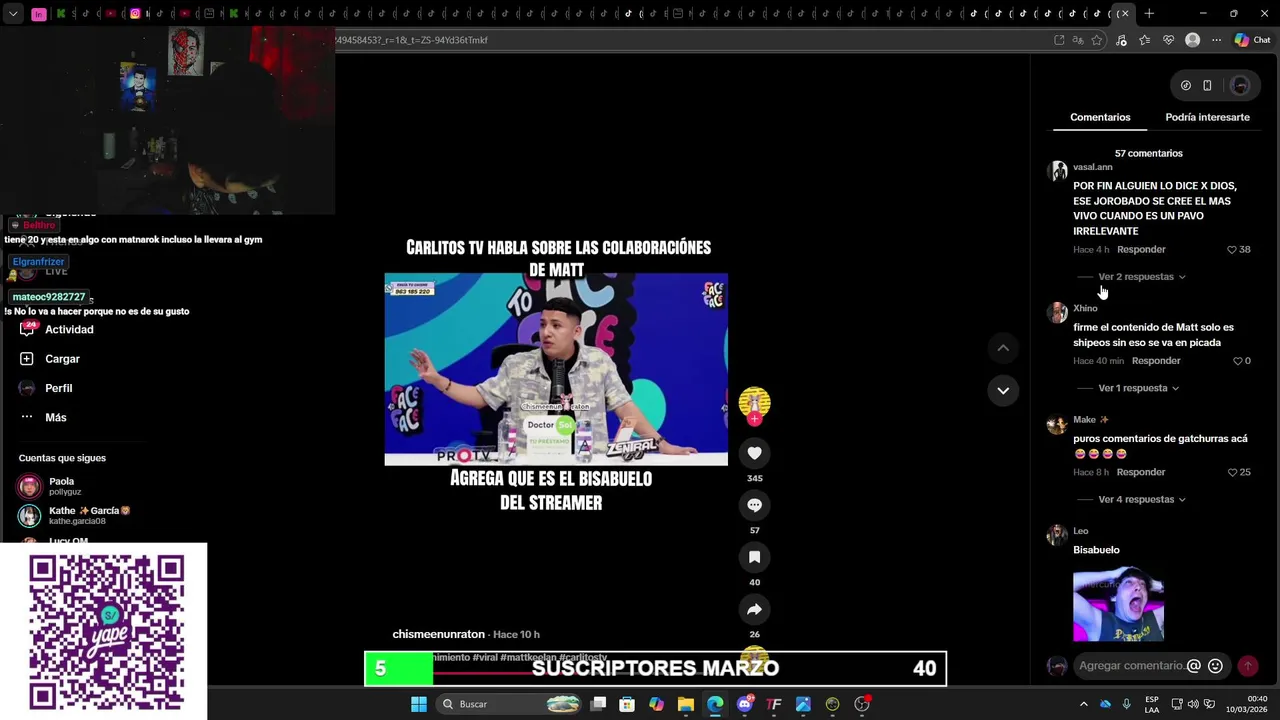Open Edge Copilot Chat button

[1252, 40]
